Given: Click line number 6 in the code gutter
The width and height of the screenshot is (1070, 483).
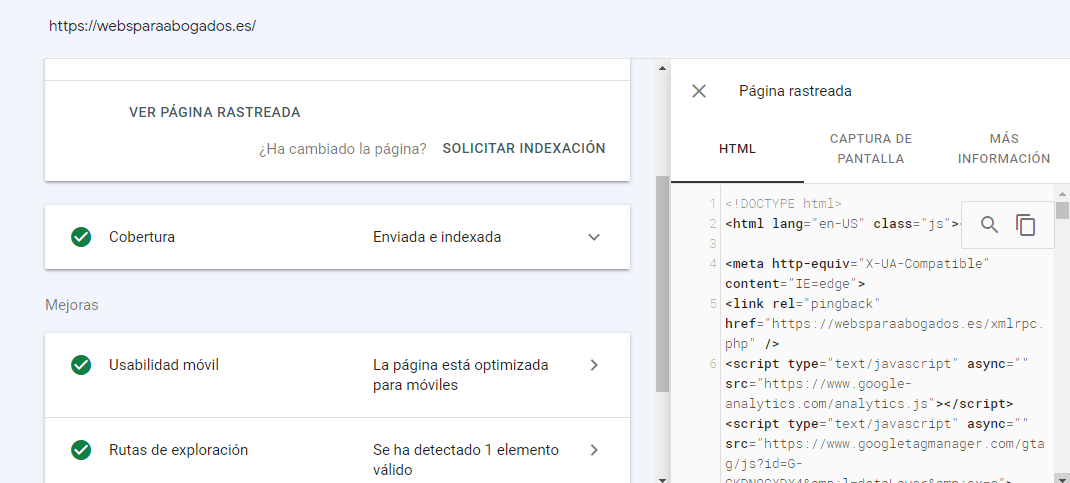Looking at the screenshot, I should tap(713, 364).
